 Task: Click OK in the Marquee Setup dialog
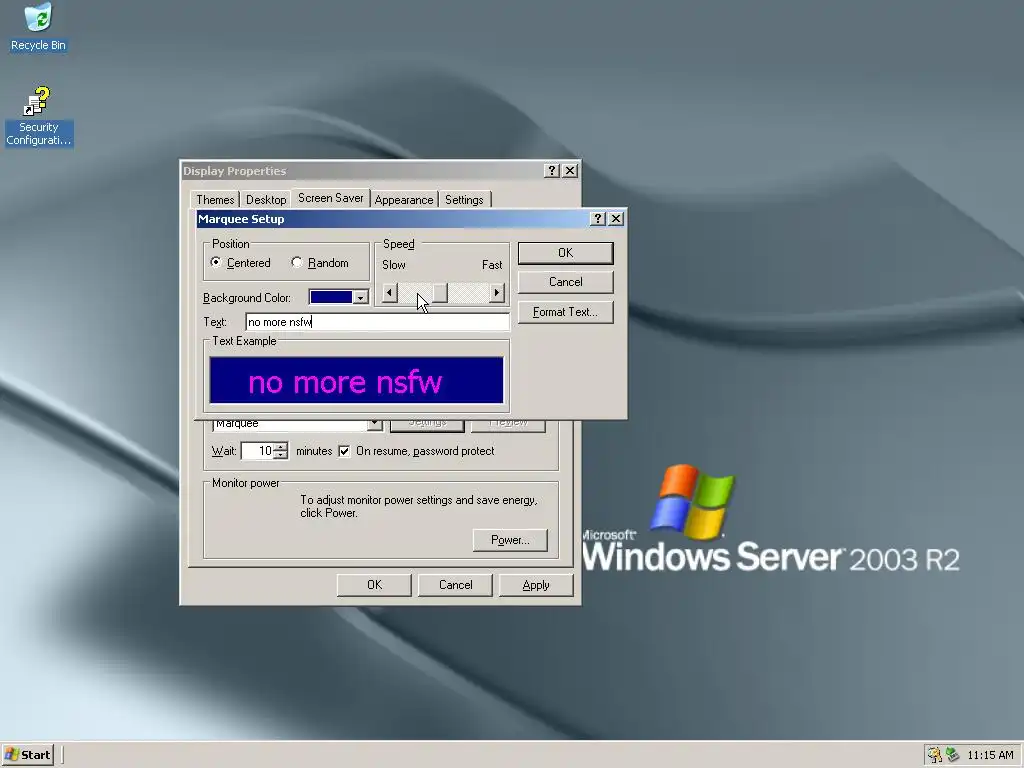[566, 253]
